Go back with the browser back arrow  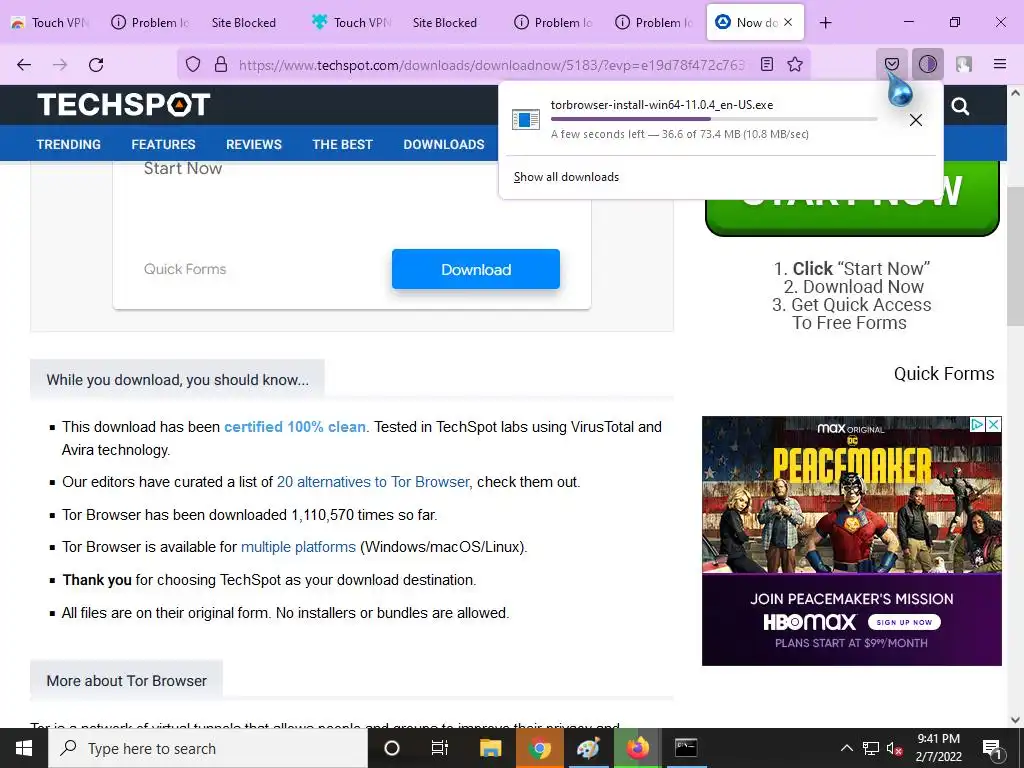[24, 64]
